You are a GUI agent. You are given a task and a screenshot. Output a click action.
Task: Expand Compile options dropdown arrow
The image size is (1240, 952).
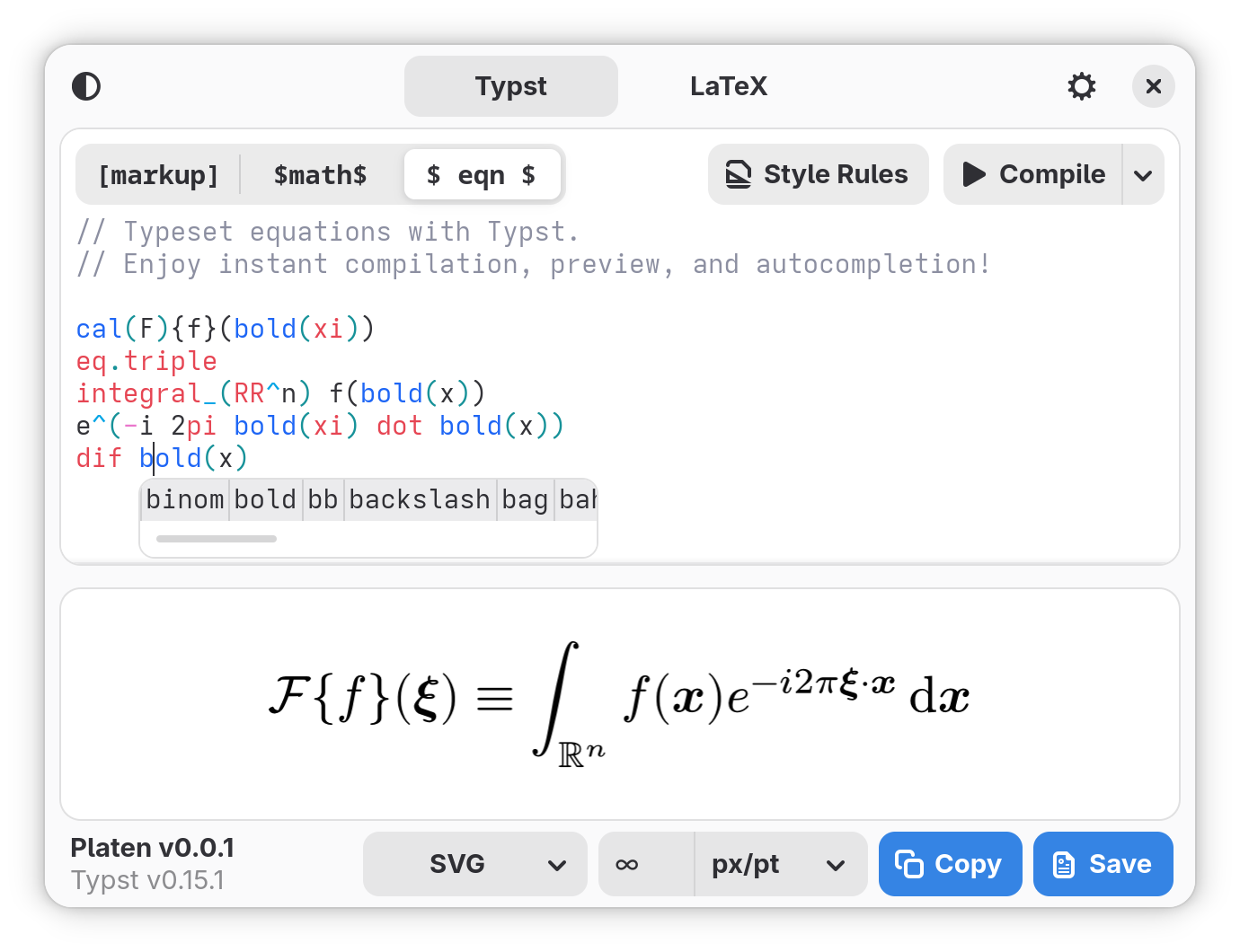click(x=1143, y=174)
